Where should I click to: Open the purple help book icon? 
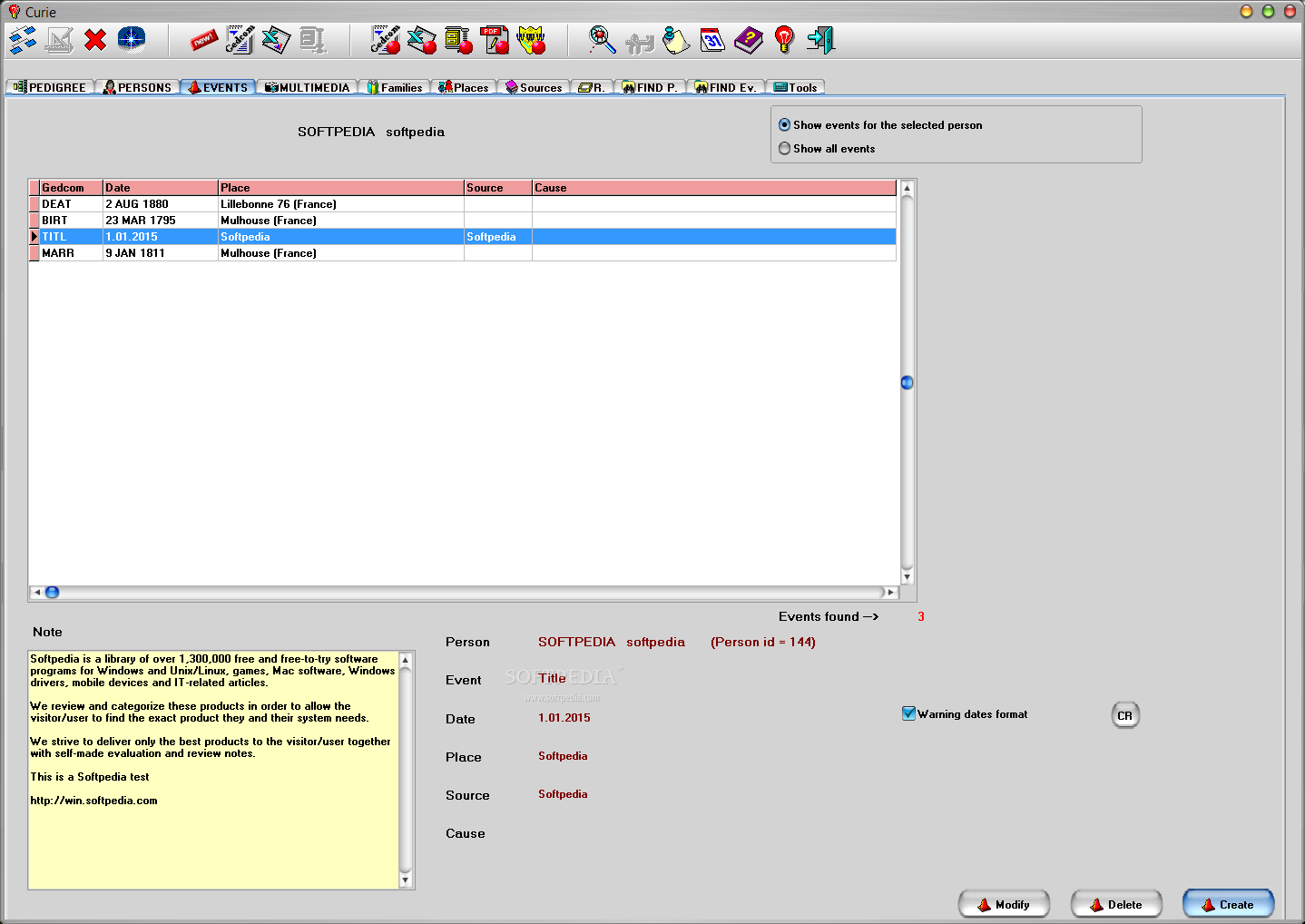pyautogui.click(x=749, y=40)
